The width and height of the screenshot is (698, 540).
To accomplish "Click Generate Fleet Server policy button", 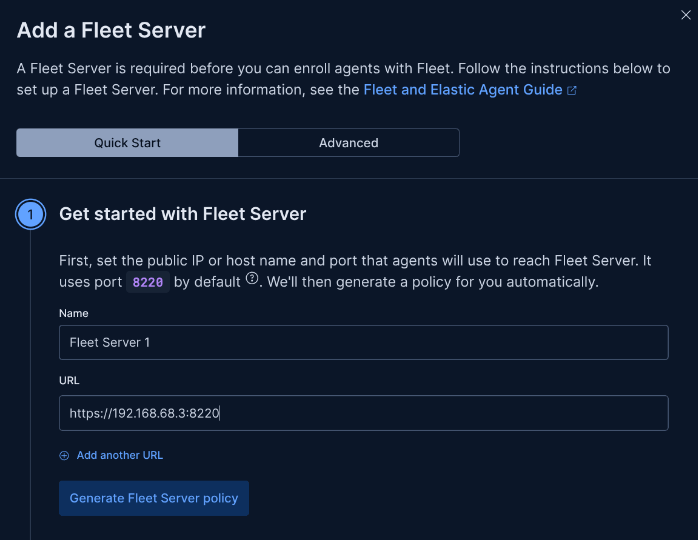I will pyautogui.click(x=154, y=498).
